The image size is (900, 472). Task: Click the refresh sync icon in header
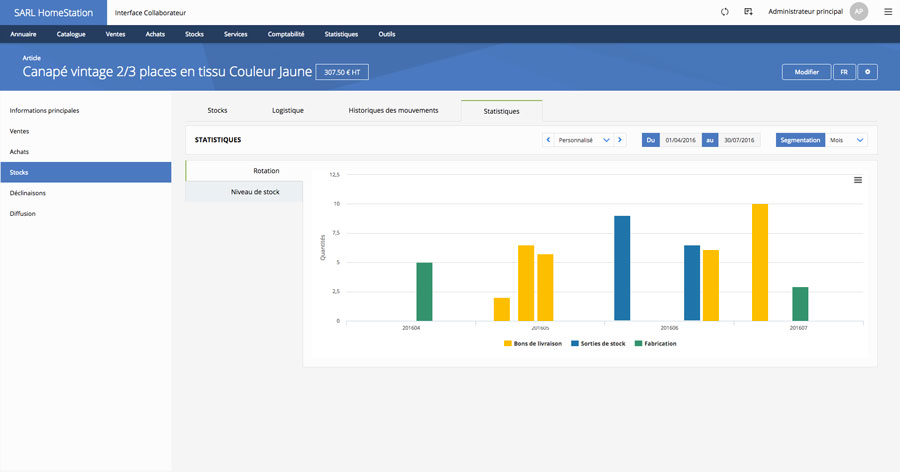coord(724,11)
